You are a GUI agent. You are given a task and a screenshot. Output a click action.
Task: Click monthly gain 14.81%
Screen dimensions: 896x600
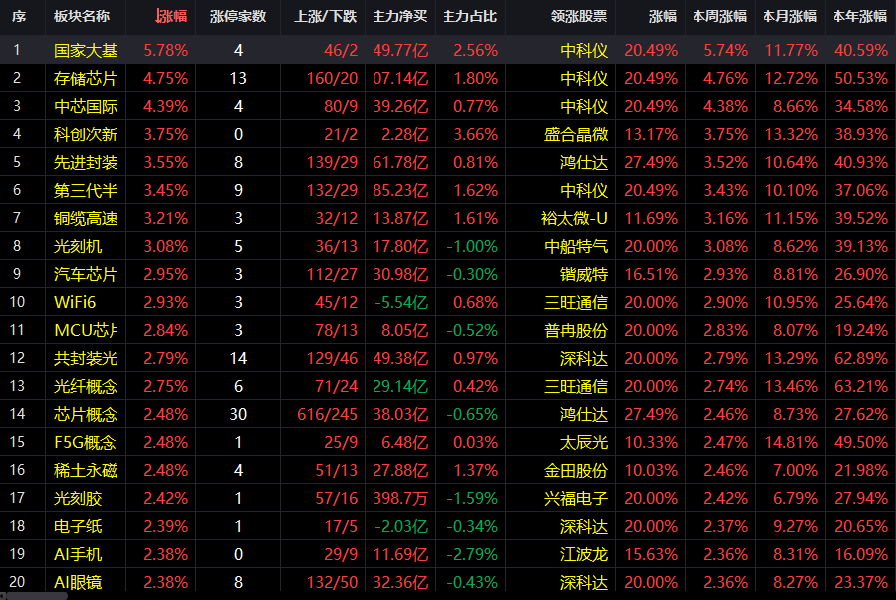tap(791, 442)
